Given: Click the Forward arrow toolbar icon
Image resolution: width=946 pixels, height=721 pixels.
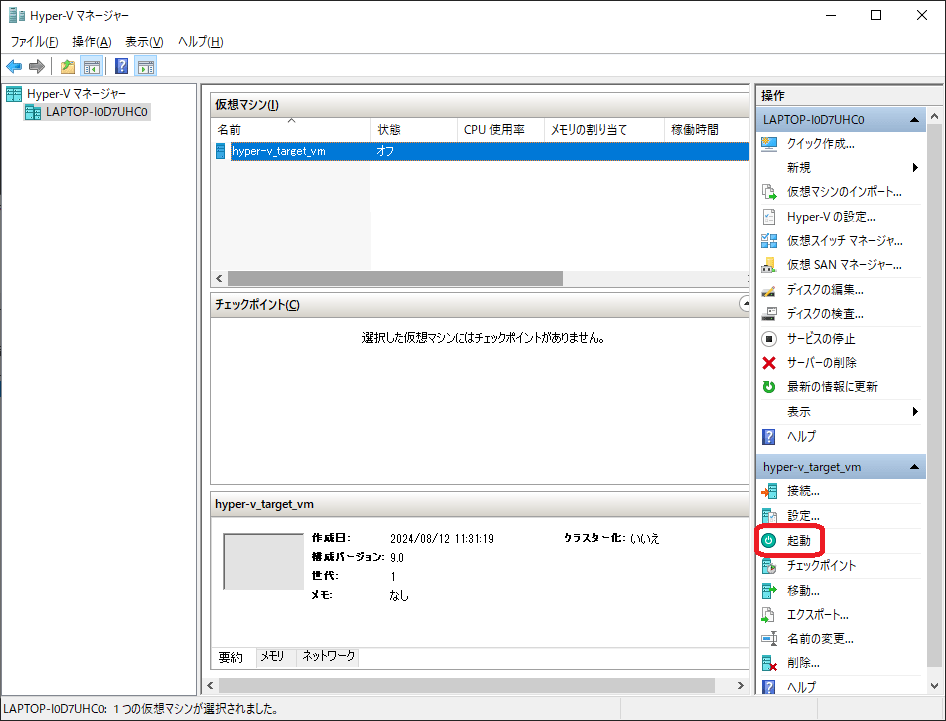Looking at the screenshot, I should click(37, 66).
